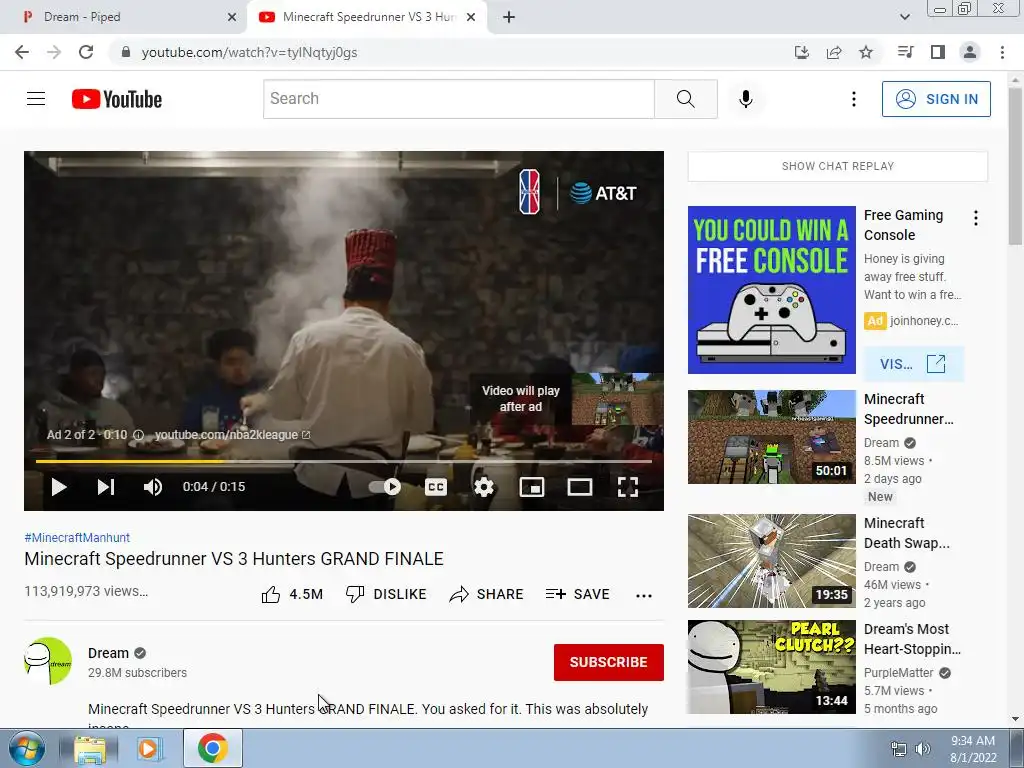Screen dimensions: 1024x768
Task: Focus the YouTube Search field
Action: (458, 99)
